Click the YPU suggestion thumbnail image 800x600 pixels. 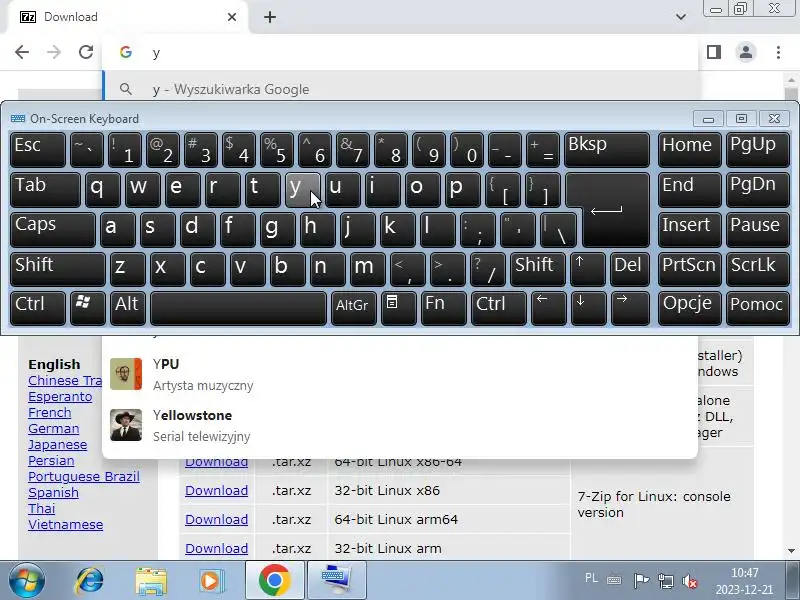(126, 374)
